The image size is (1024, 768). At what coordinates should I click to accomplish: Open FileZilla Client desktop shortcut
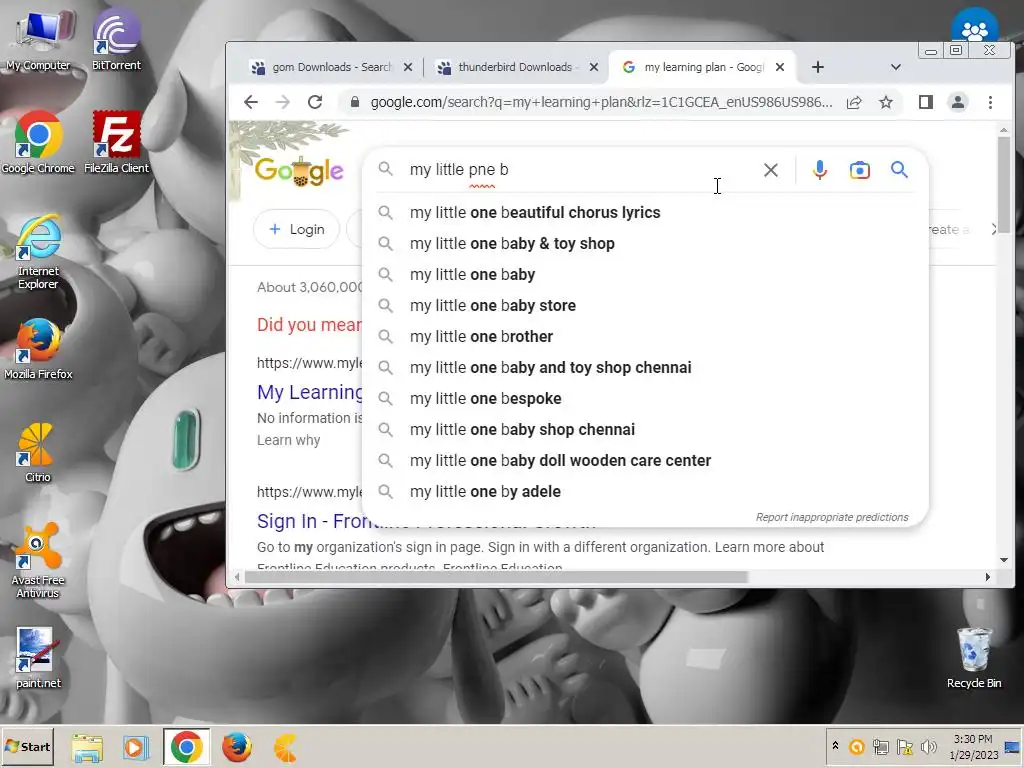pos(116,143)
